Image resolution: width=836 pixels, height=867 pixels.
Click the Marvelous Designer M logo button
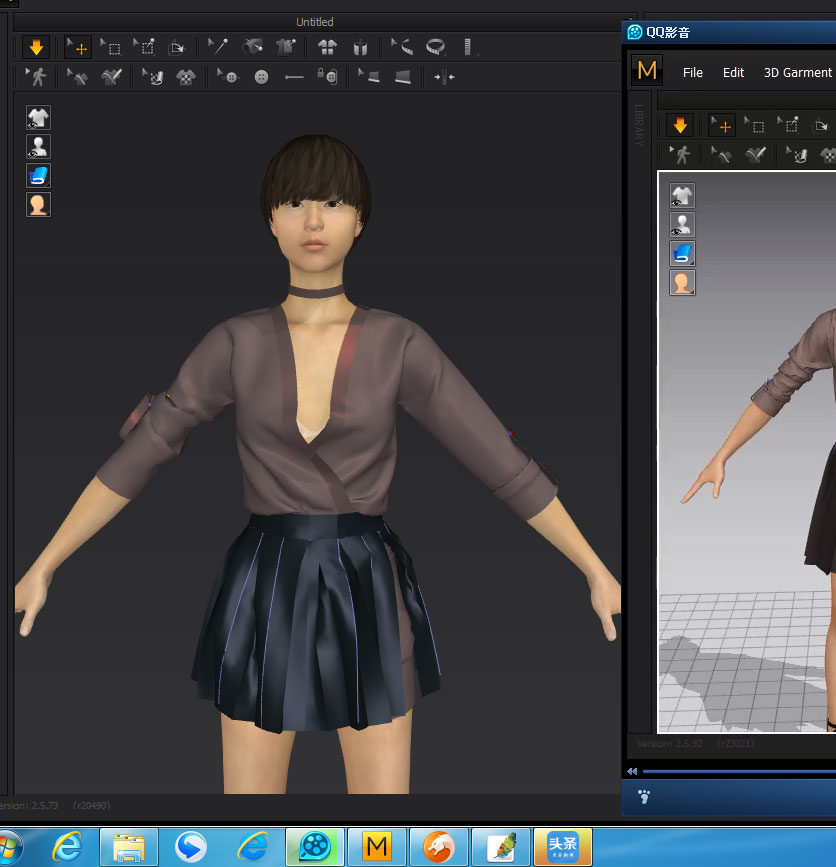pyautogui.click(x=647, y=71)
